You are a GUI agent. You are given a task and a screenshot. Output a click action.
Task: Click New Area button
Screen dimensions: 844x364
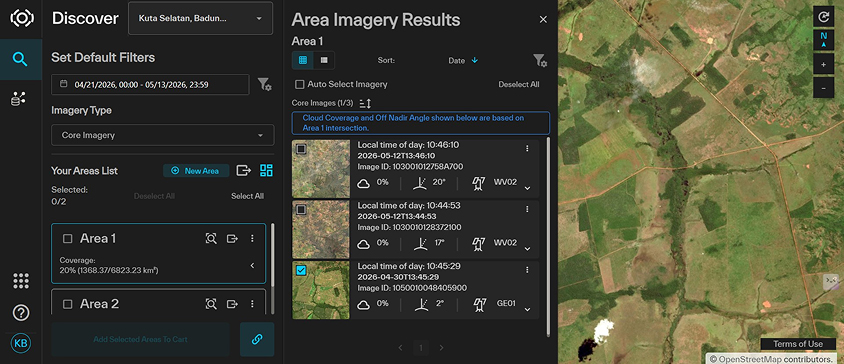(196, 171)
